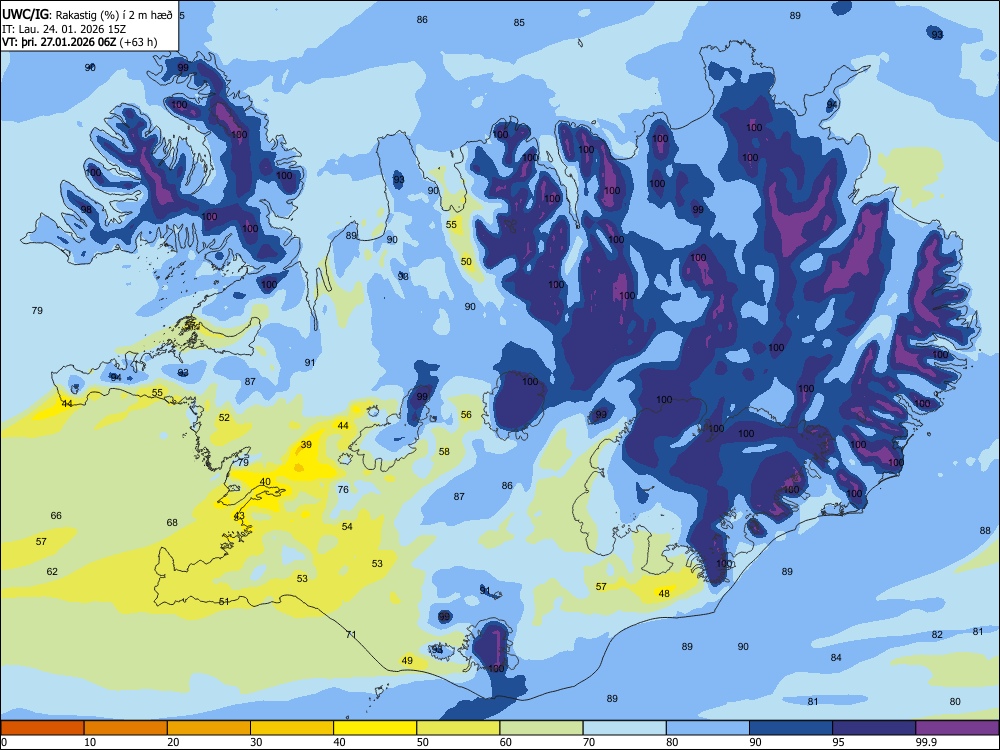Screen dimensions: 1000x750
Task: Select the 30–40 golden legend swatch
Action: [292, 728]
